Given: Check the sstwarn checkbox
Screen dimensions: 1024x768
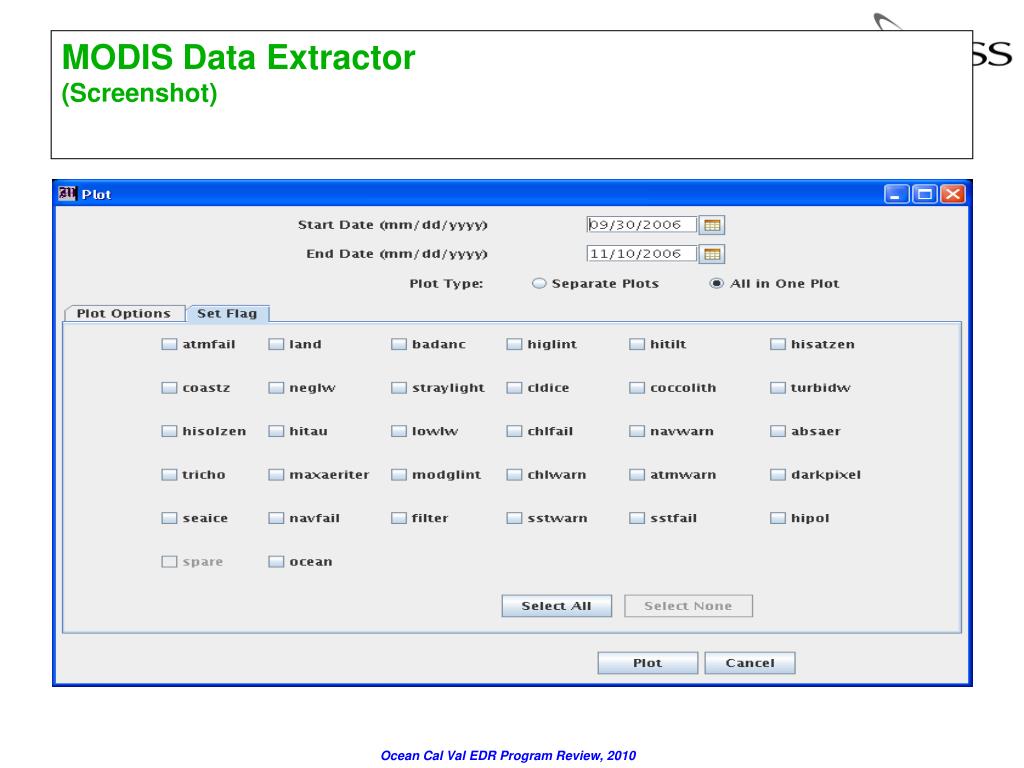Looking at the screenshot, I should click(515, 518).
